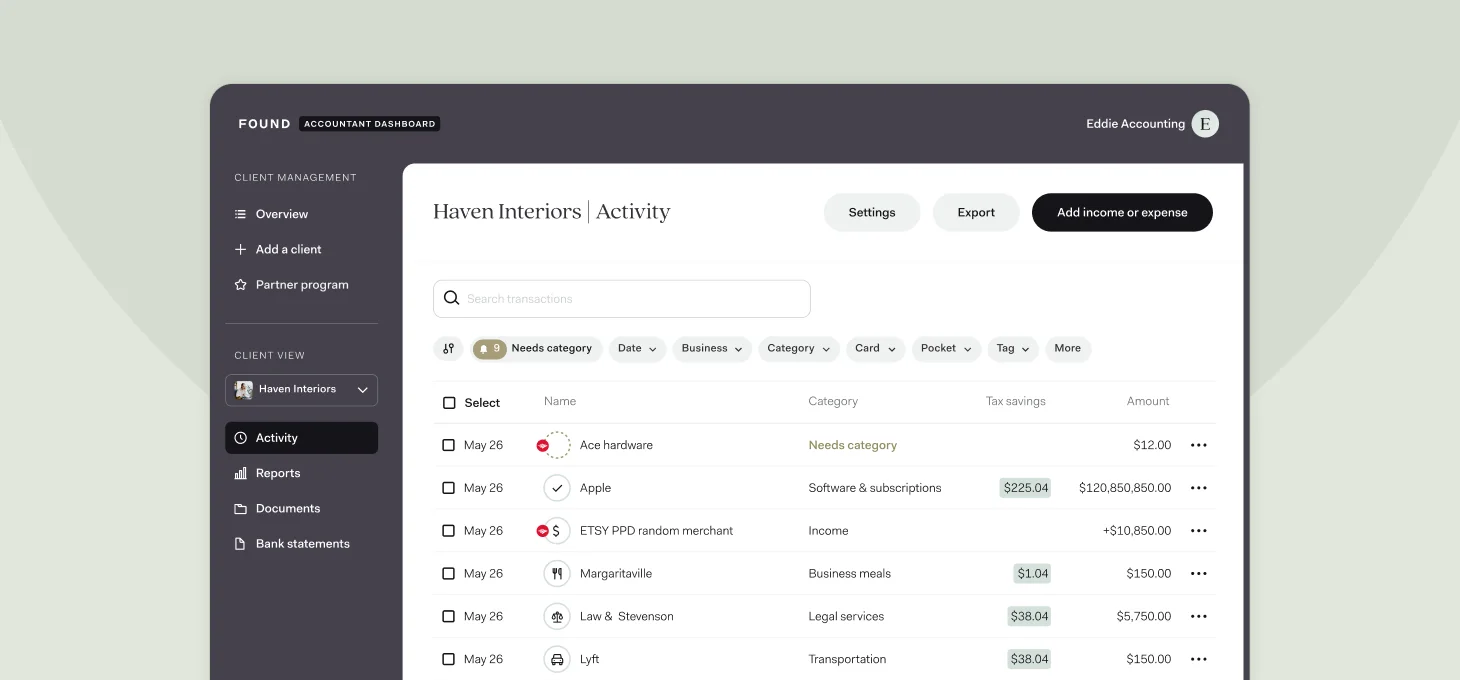Open more options for Margaritaville row

click(1199, 574)
